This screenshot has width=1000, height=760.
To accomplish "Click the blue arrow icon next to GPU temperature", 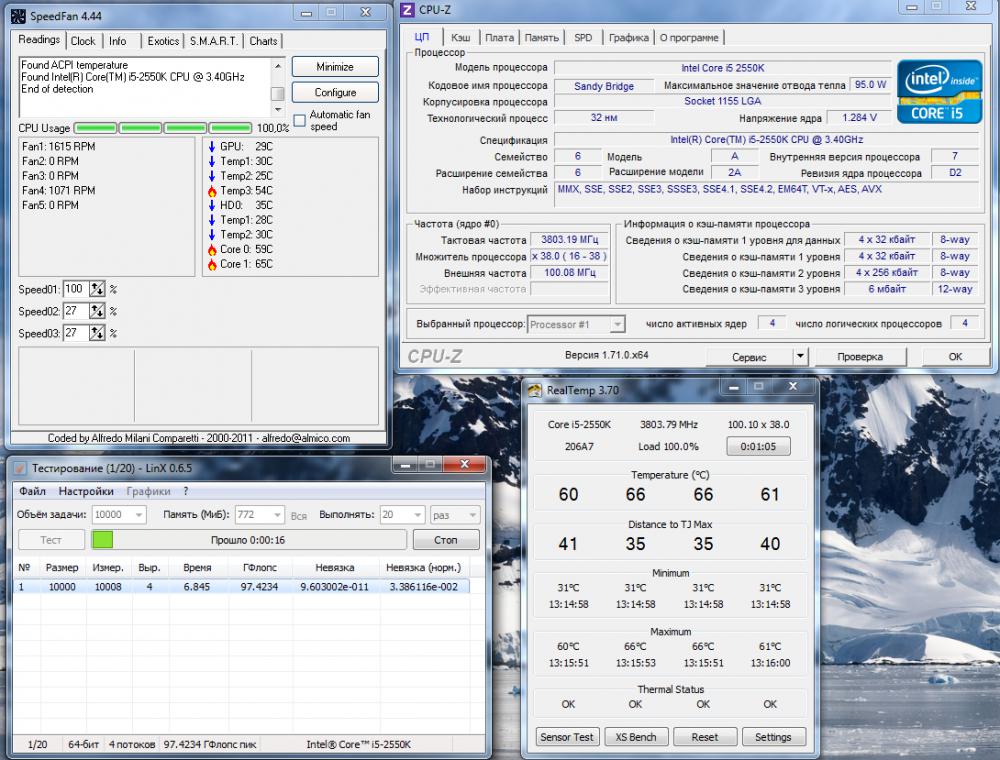I will (x=212, y=147).
